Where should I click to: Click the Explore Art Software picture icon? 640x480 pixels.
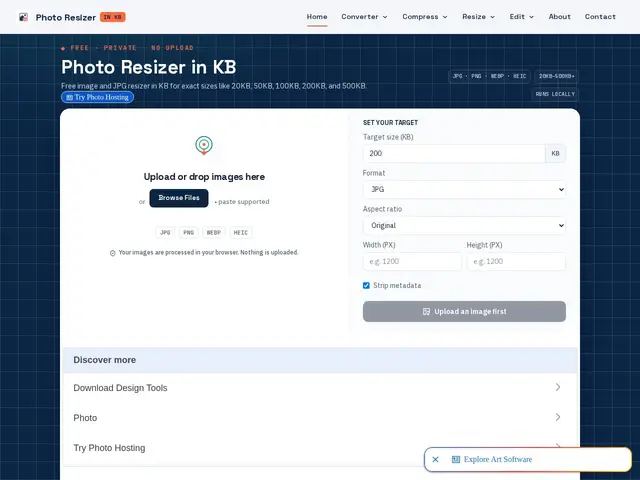456,460
